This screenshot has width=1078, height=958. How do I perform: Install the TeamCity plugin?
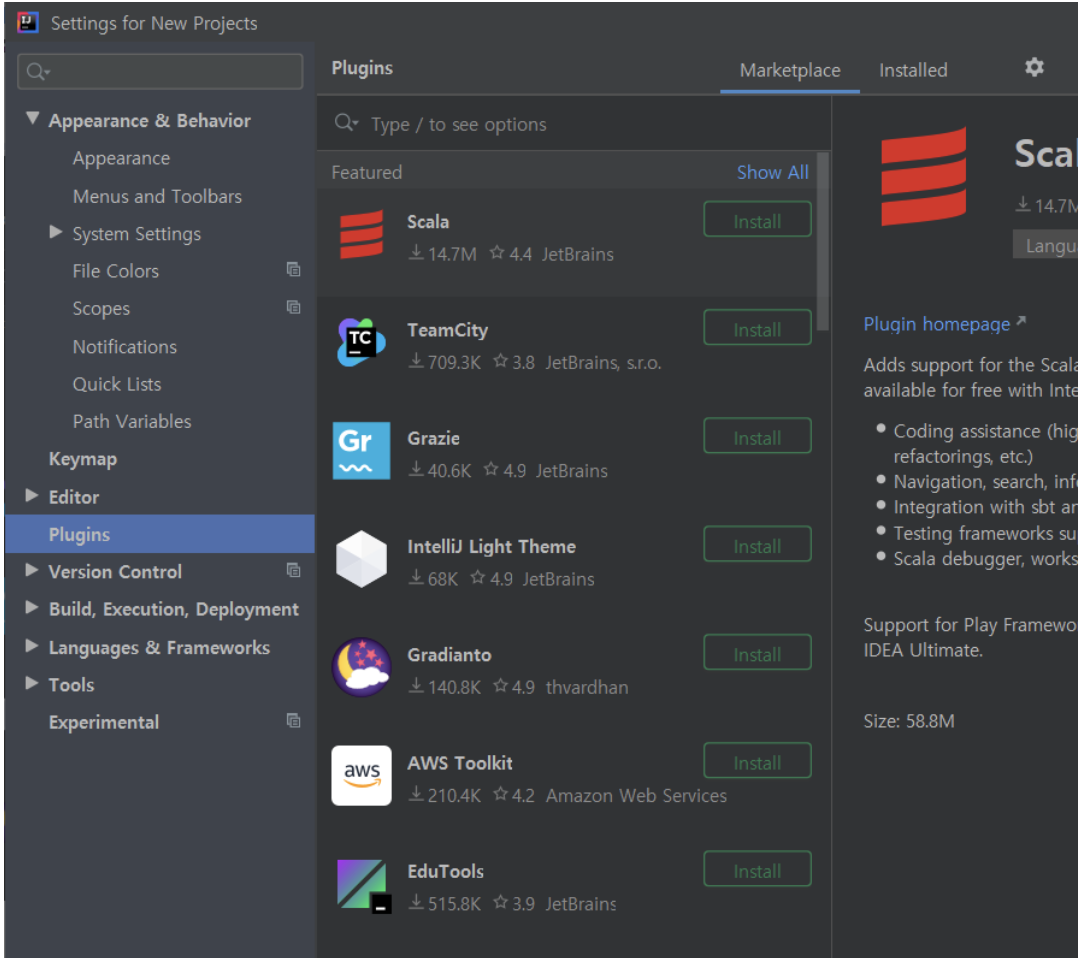point(757,328)
